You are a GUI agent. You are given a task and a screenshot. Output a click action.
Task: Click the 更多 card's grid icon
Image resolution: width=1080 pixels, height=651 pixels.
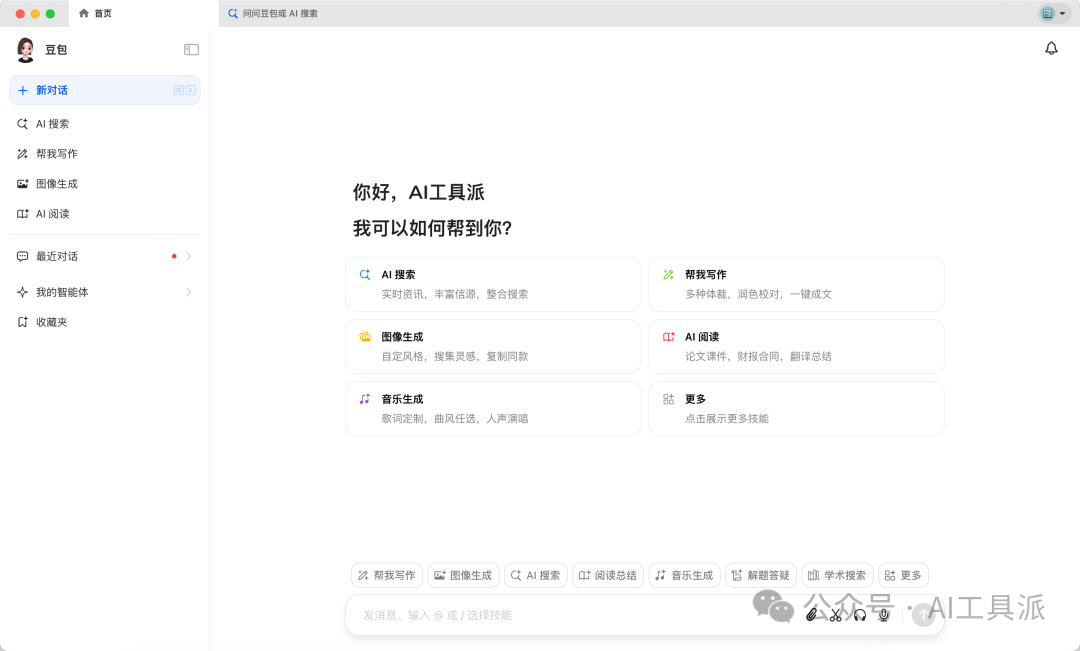click(668, 399)
